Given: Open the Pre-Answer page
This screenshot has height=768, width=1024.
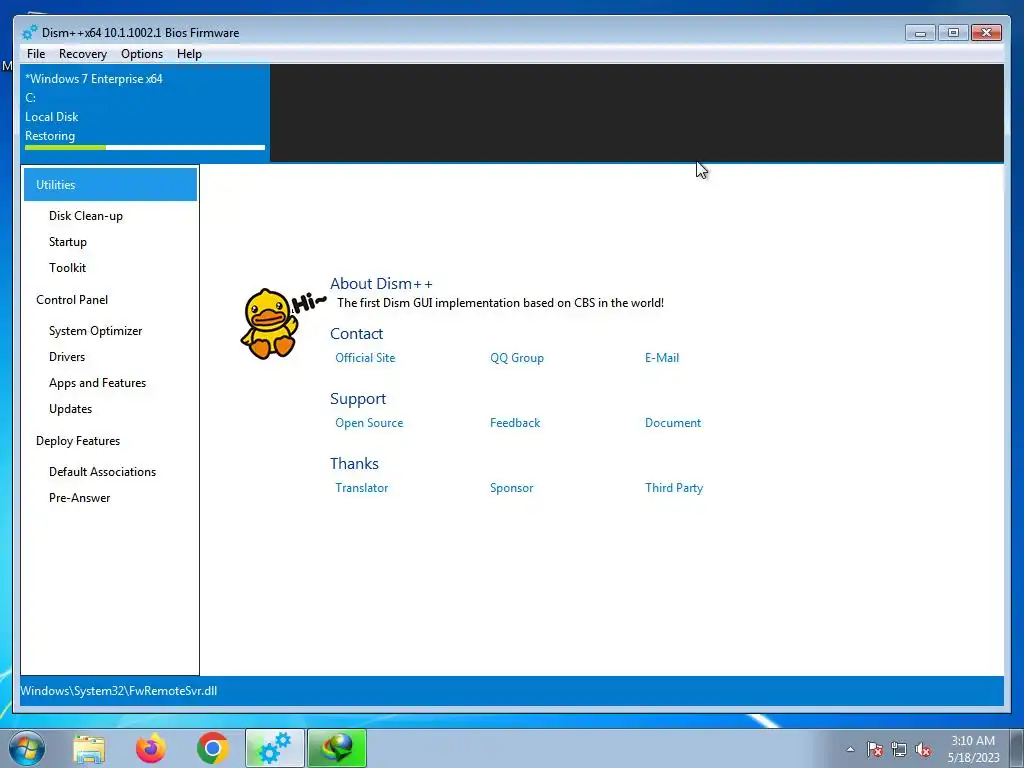Looking at the screenshot, I should tap(80, 498).
